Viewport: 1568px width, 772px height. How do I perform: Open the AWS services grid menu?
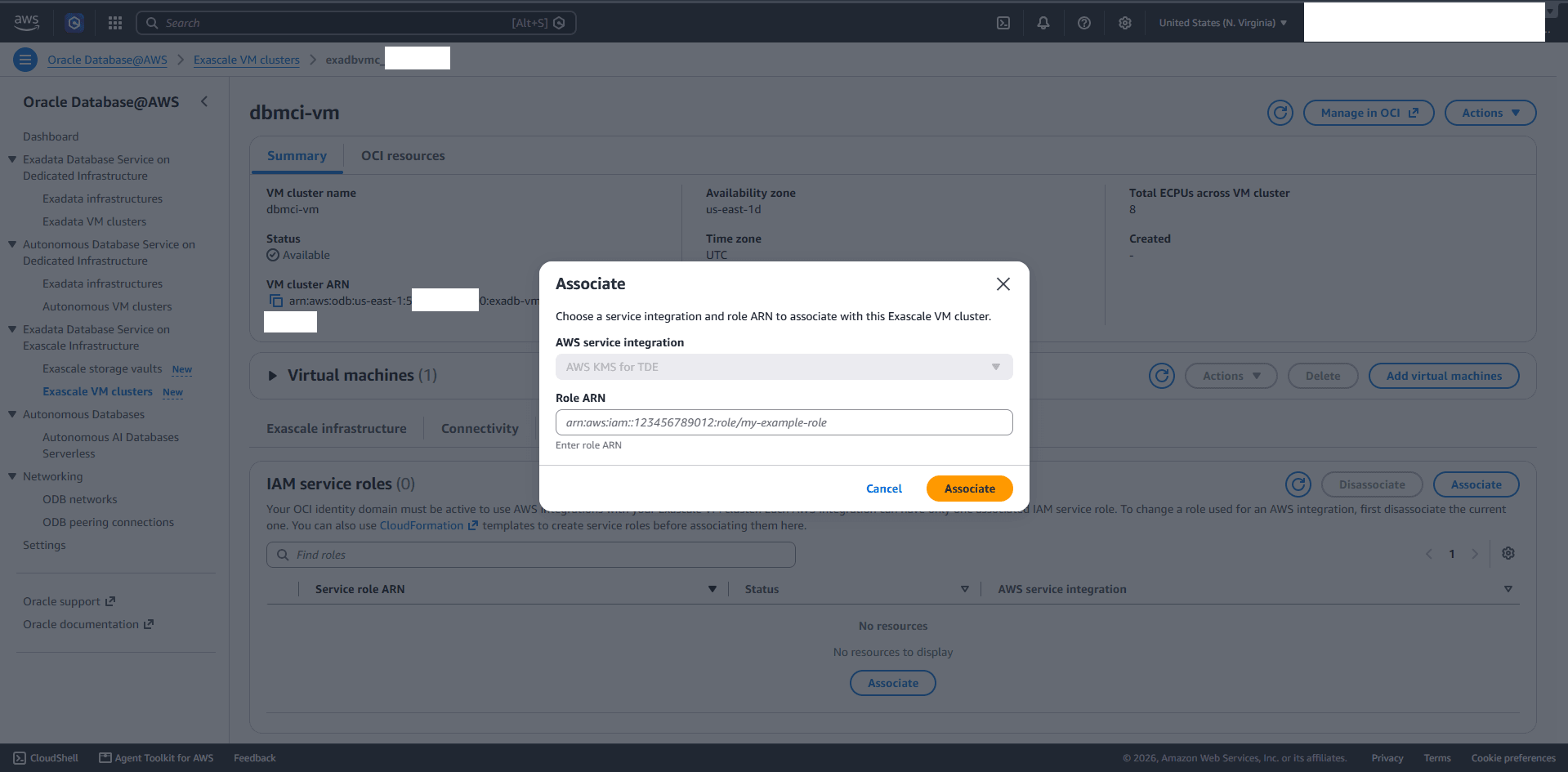pos(115,23)
